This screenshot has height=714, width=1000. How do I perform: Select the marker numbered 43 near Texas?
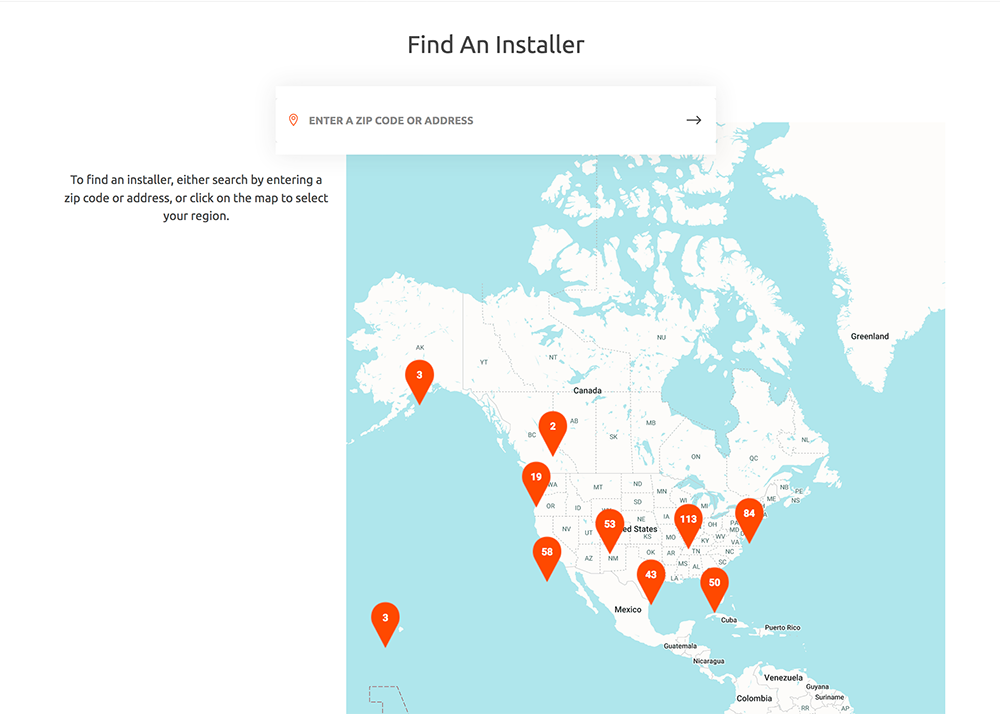[651, 578]
